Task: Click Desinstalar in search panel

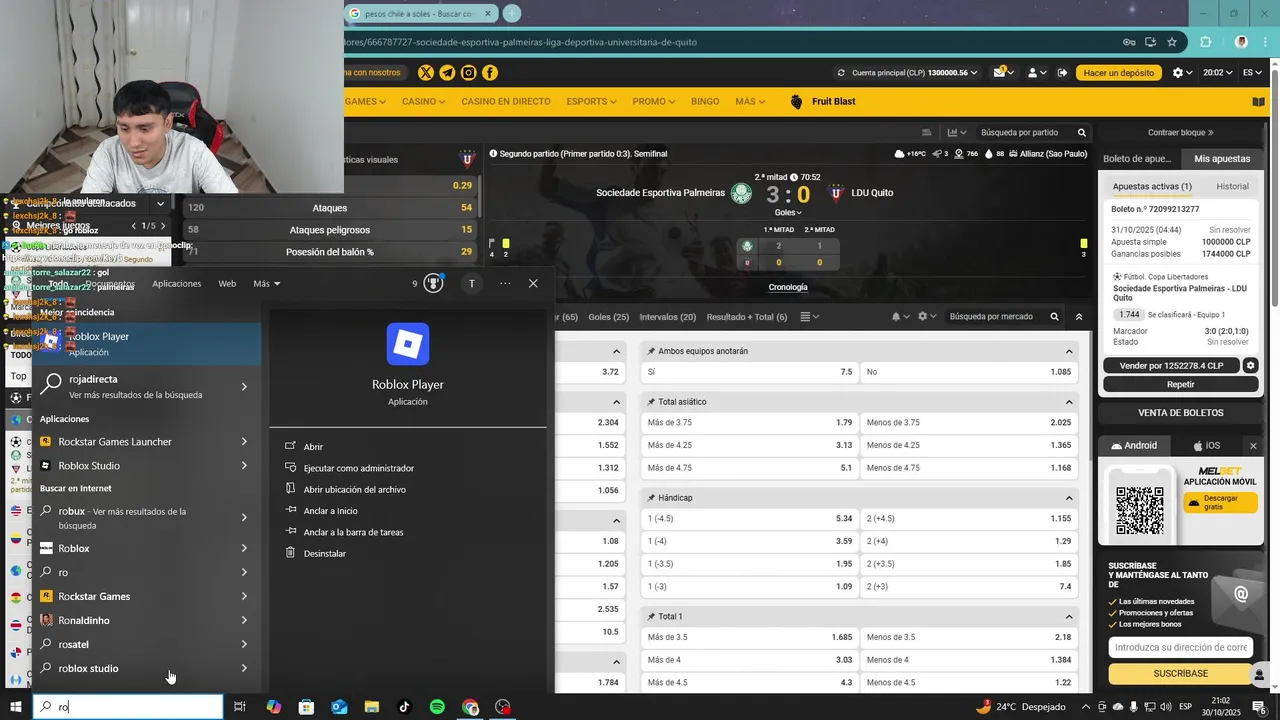Action: 324,553
